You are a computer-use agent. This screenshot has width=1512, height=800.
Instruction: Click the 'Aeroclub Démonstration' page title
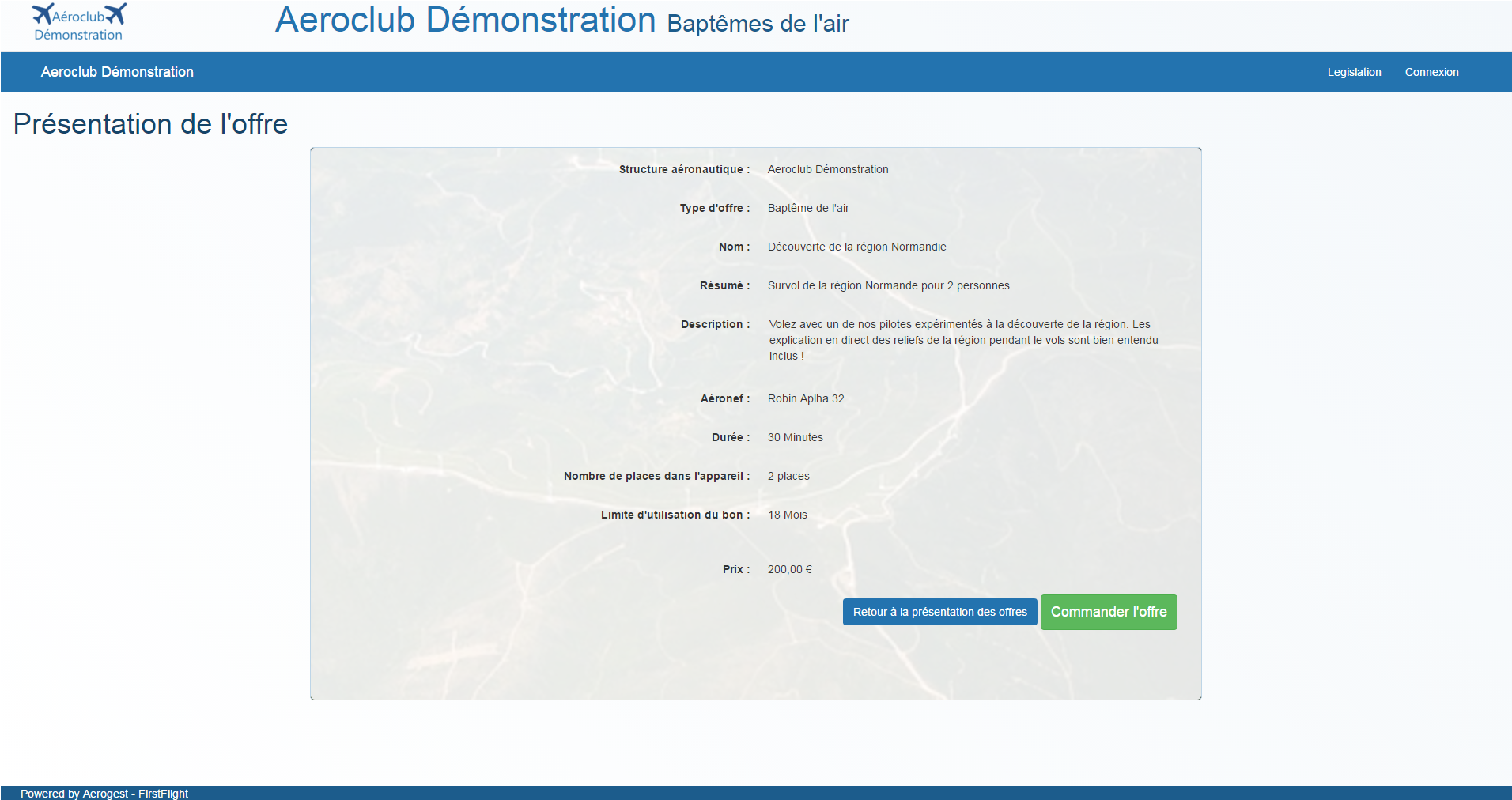466,21
